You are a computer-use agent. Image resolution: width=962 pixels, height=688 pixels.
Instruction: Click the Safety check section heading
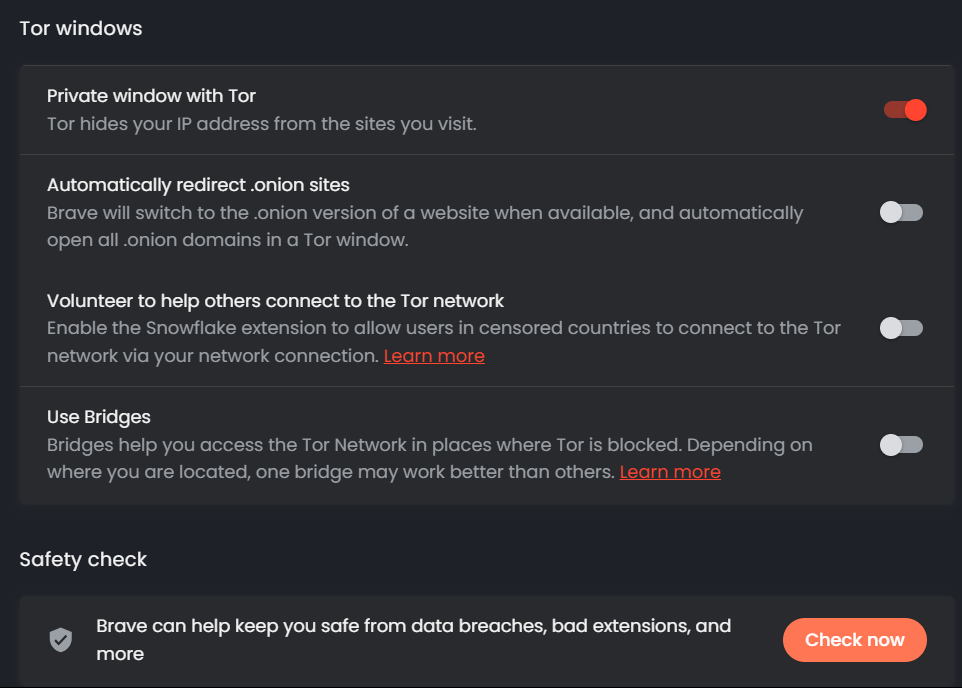tap(83, 560)
